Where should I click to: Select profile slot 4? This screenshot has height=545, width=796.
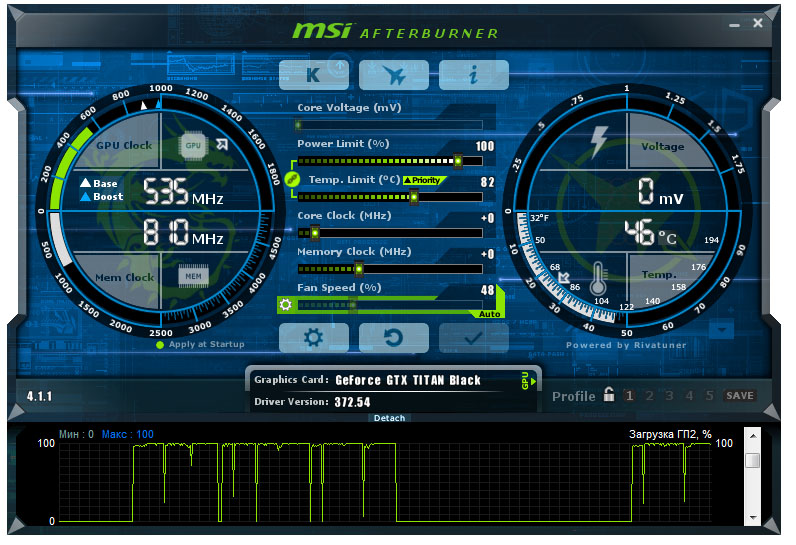point(689,396)
